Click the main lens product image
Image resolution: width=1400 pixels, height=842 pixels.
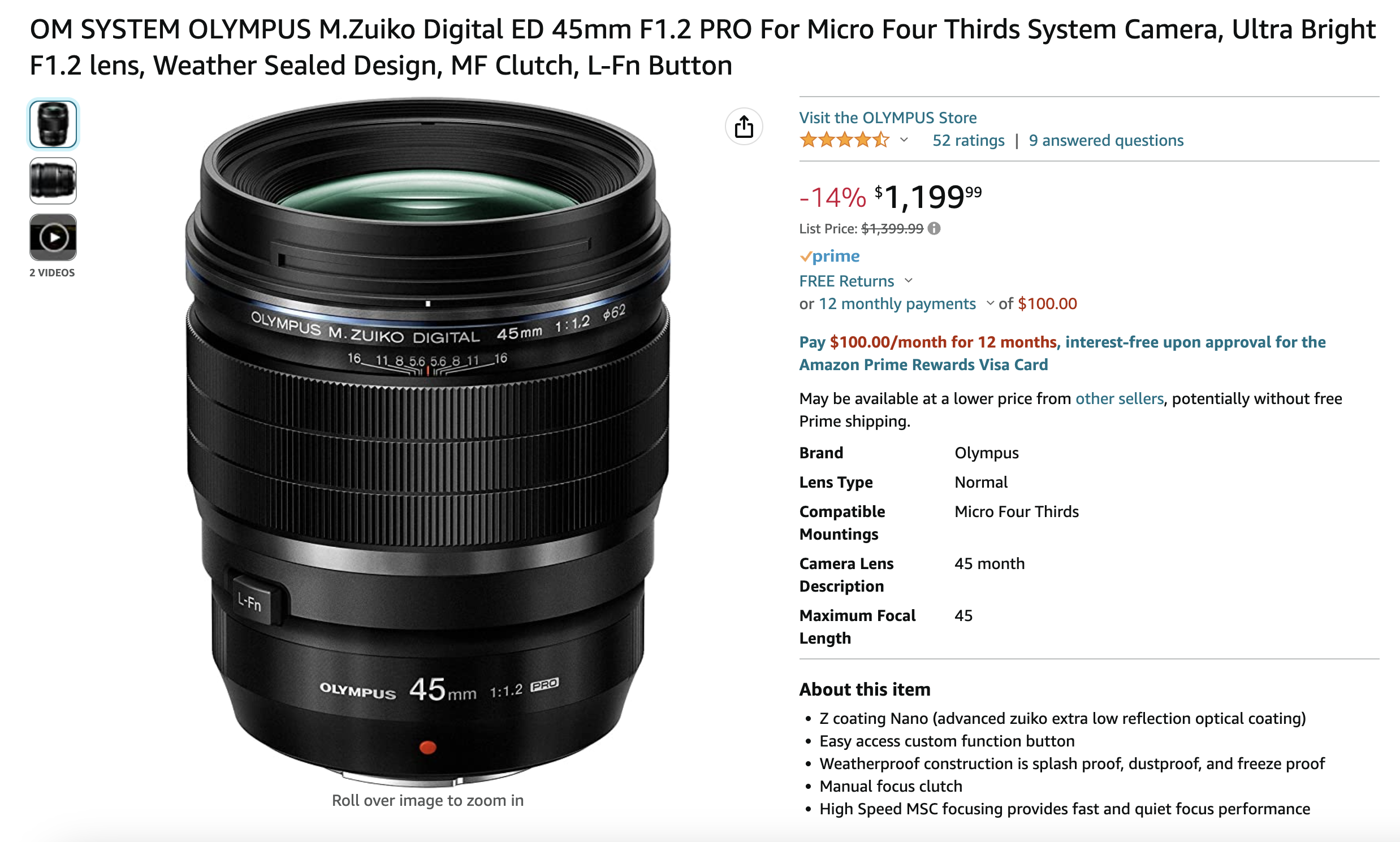(427, 442)
